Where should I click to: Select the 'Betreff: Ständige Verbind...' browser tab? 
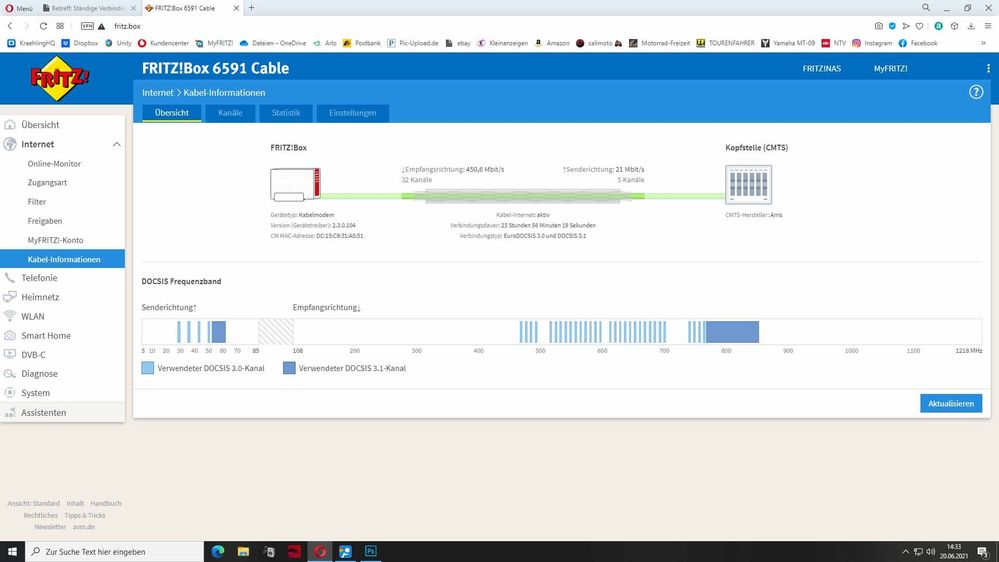pos(88,8)
